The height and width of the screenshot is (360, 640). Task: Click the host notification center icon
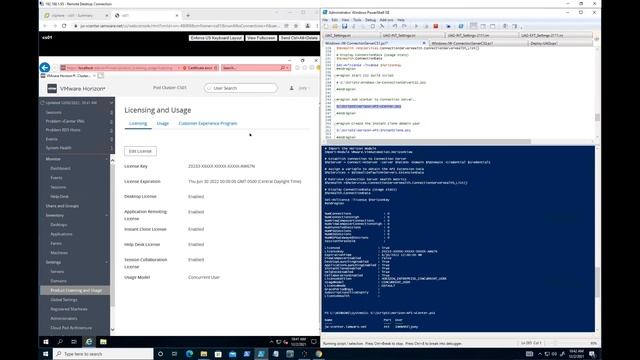(592, 354)
